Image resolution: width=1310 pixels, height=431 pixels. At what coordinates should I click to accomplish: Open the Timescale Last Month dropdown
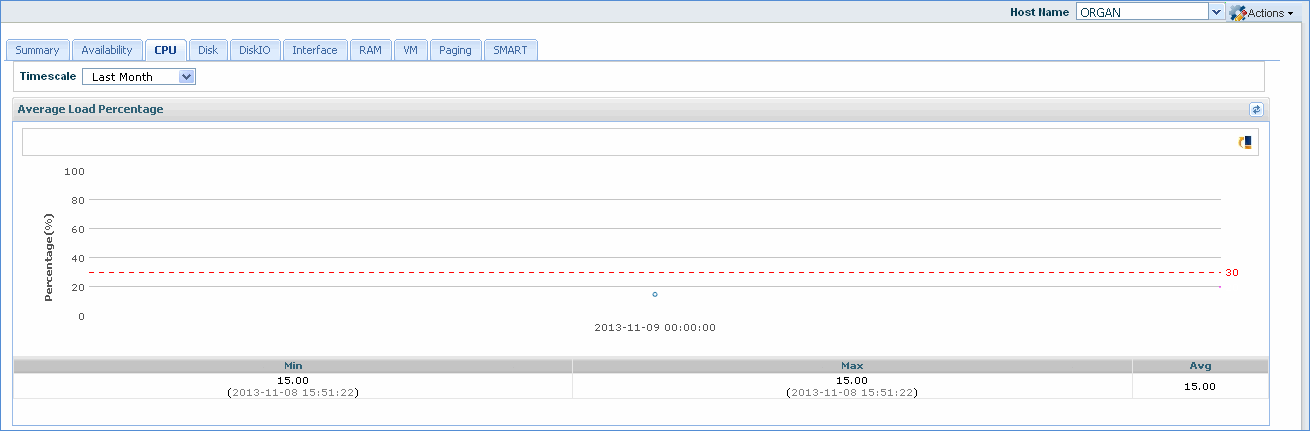pos(139,76)
